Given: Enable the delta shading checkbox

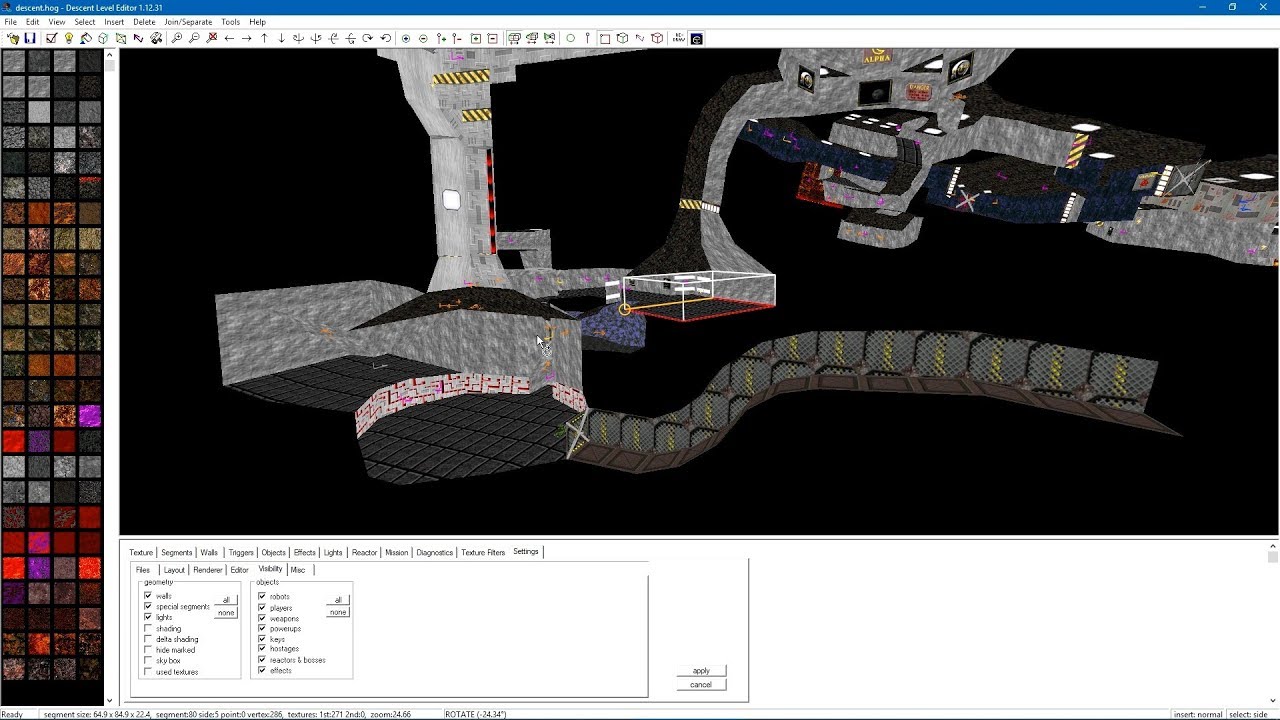Looking at the screenshot, I should click(x=148, y=639).
